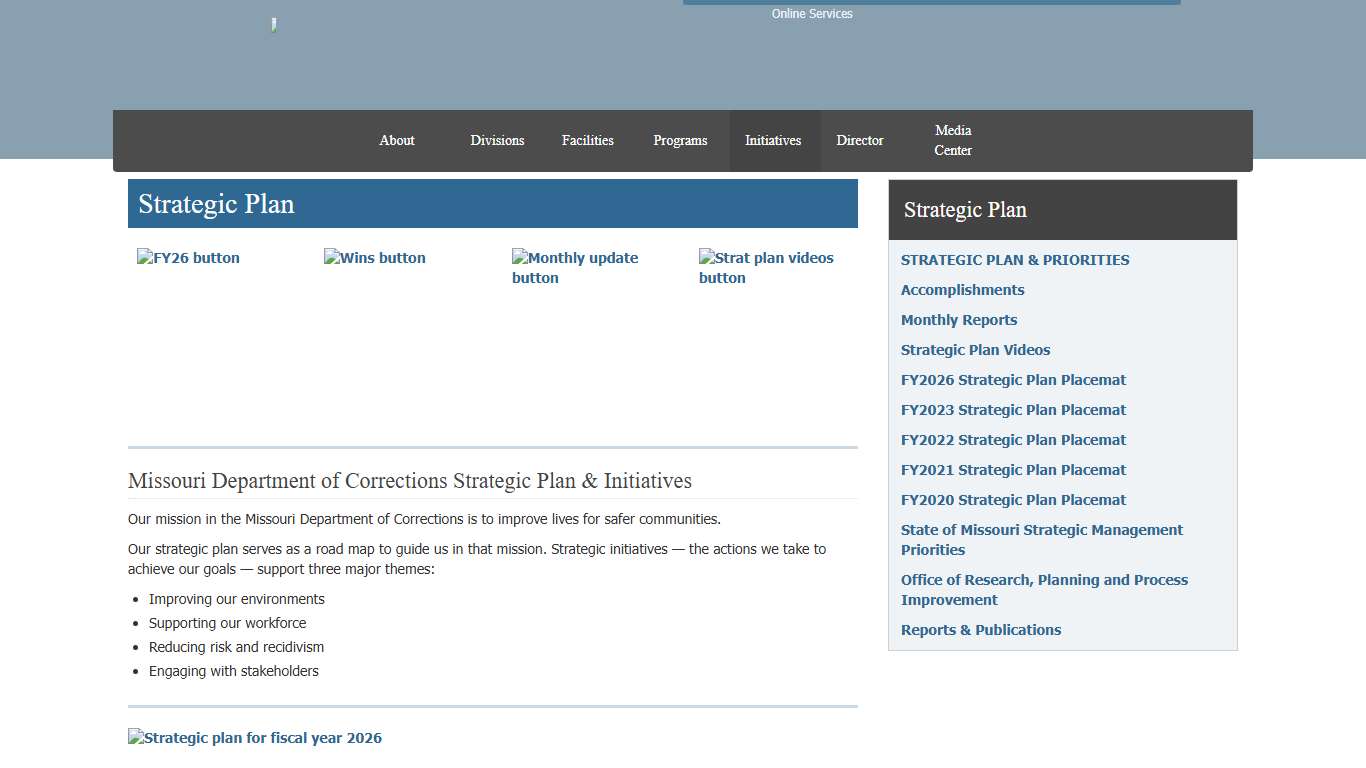Click the Strategic Plan page banner heading
1366x768 pixels.
216,203
